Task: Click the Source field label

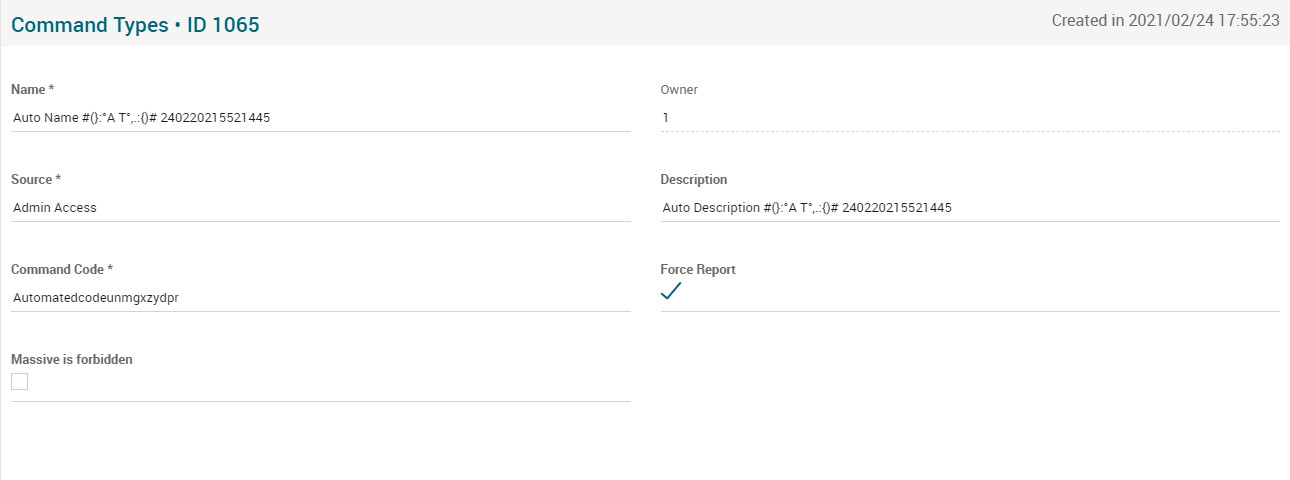Action: (31, 180)
